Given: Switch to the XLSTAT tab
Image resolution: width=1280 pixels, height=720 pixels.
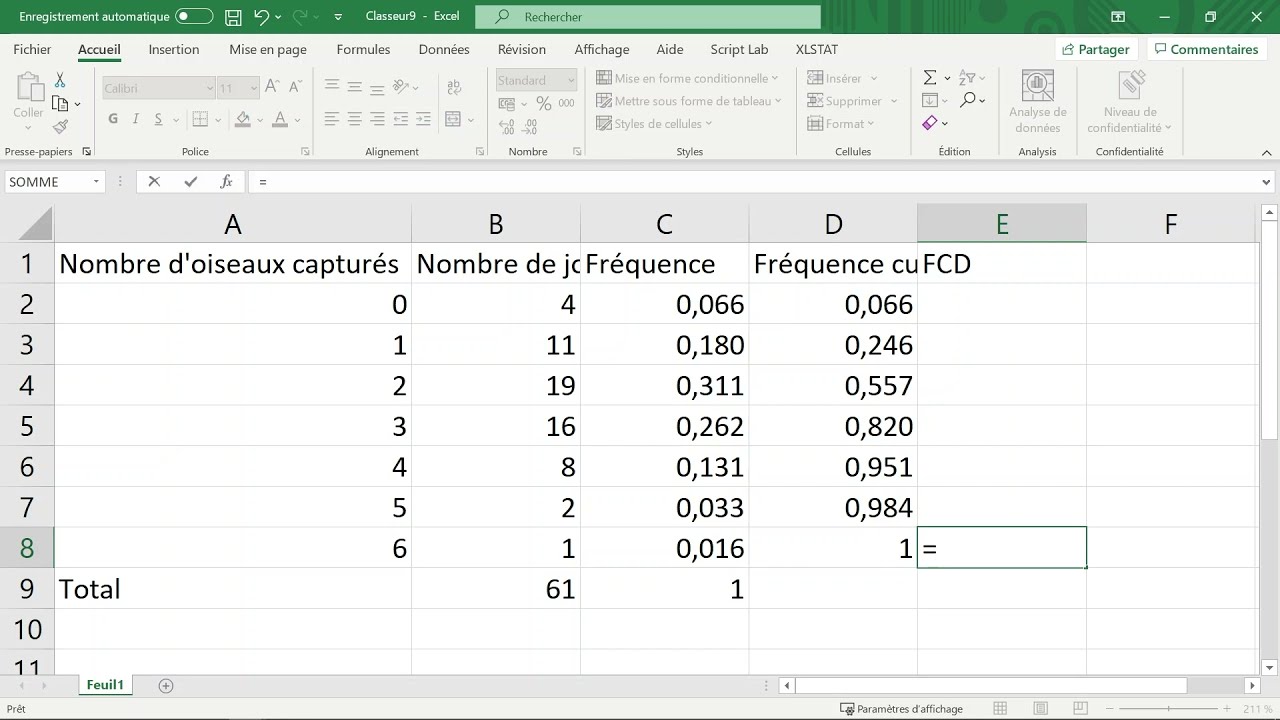Looking at the screenshot, I should coord(817,49).
